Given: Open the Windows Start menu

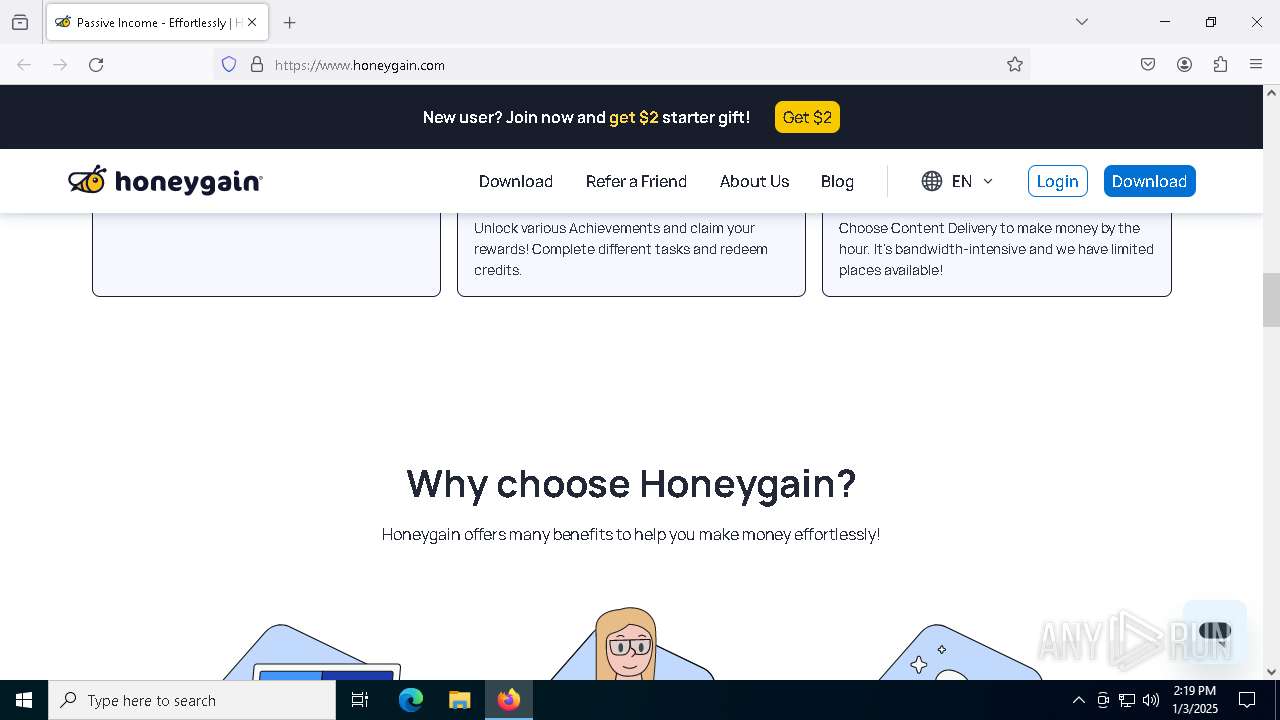Looking at the screenshot, I should (24, 700).
